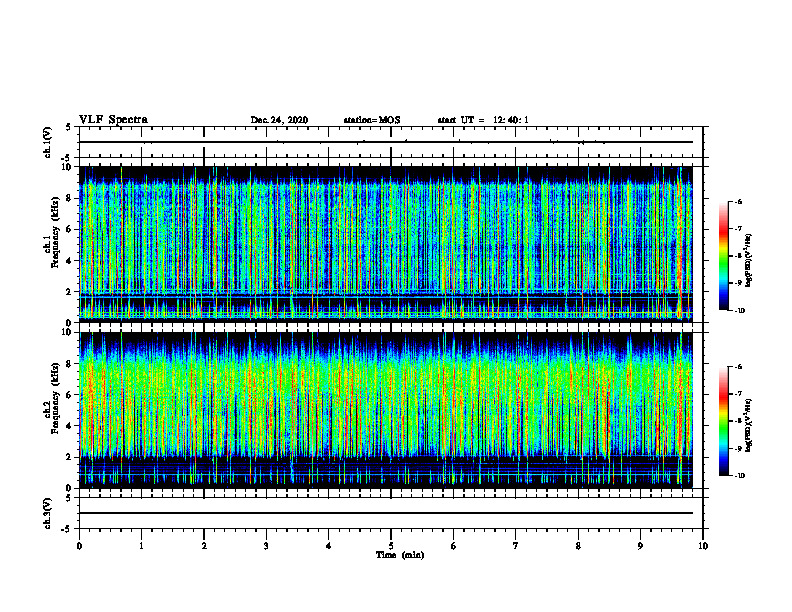
Task: Click the "-6" label on ch.1 color bar
Action: [738, 201]
